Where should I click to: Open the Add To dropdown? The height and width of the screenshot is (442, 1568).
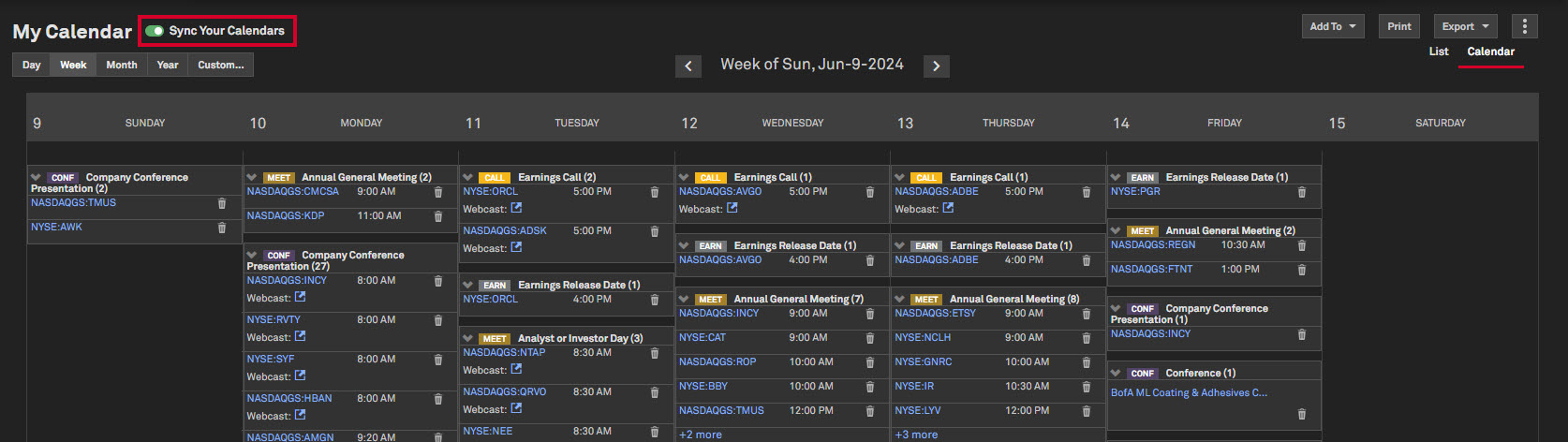(x=1332, y=26)
